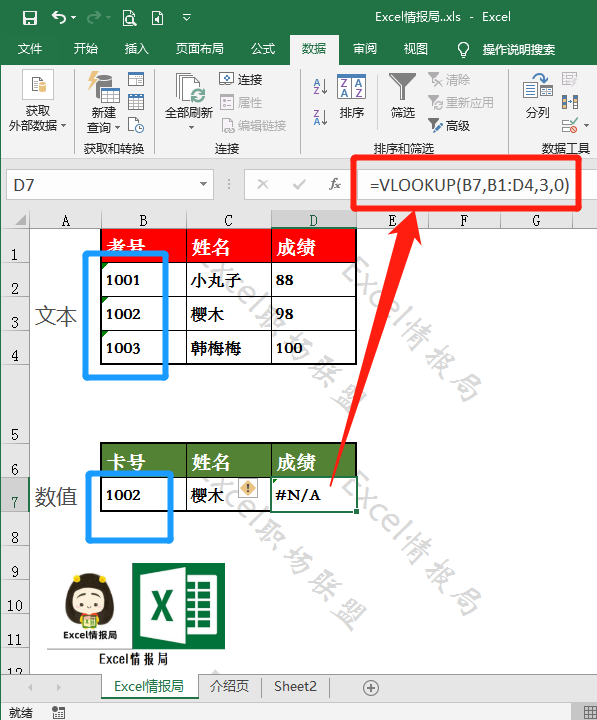Click the Enter checkmark icon in formula bar

pos(299,185)
